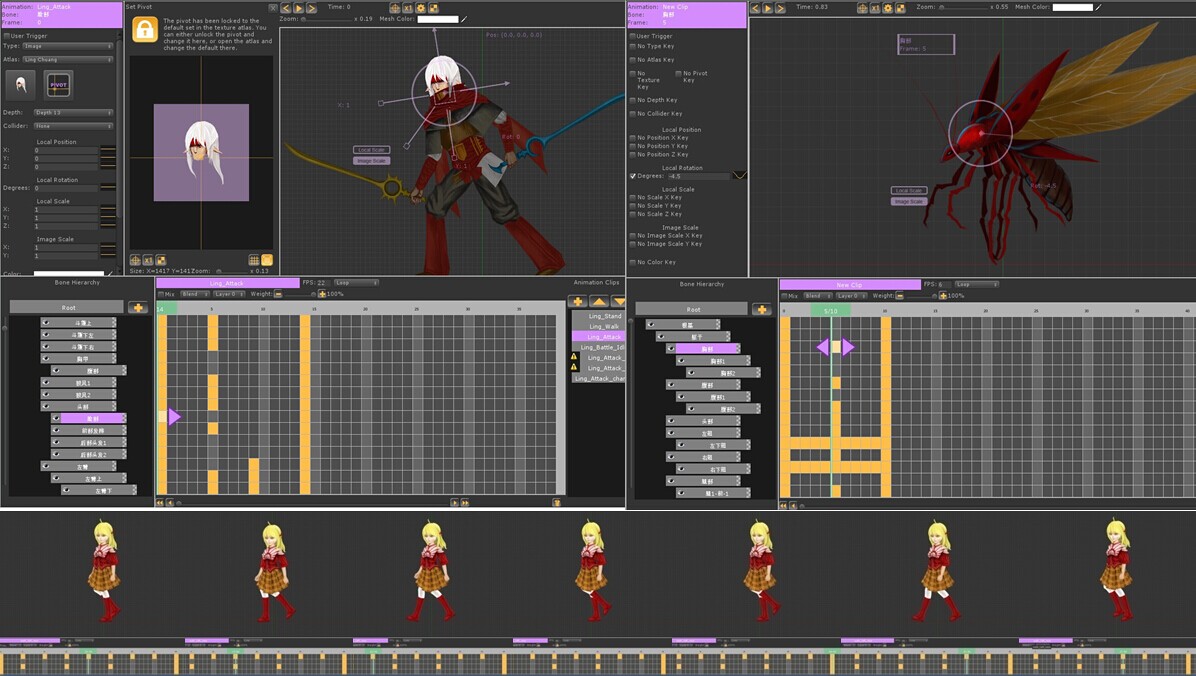Open the PIVOT button in the properties panel

(x=58, y=85)
